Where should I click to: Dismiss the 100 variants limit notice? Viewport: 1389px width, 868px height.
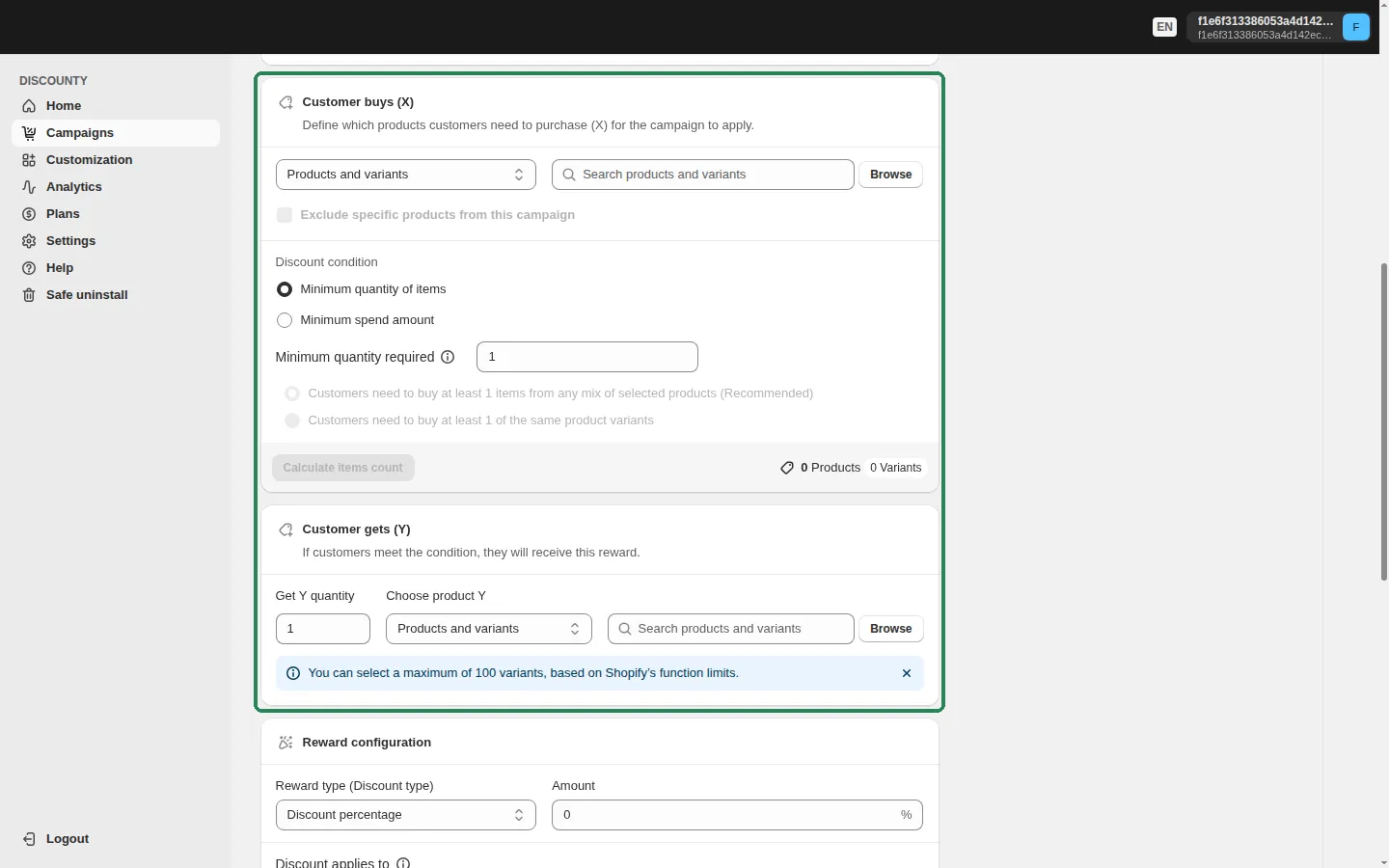(907, 673)
